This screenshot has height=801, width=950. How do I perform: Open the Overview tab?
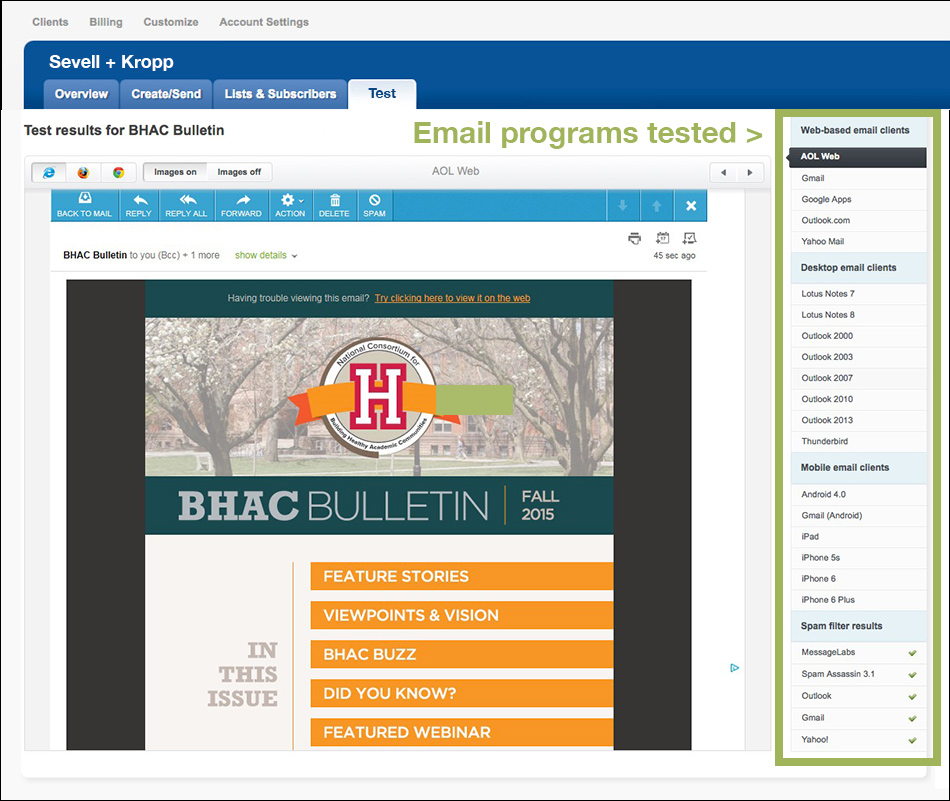tap(81, 94)
